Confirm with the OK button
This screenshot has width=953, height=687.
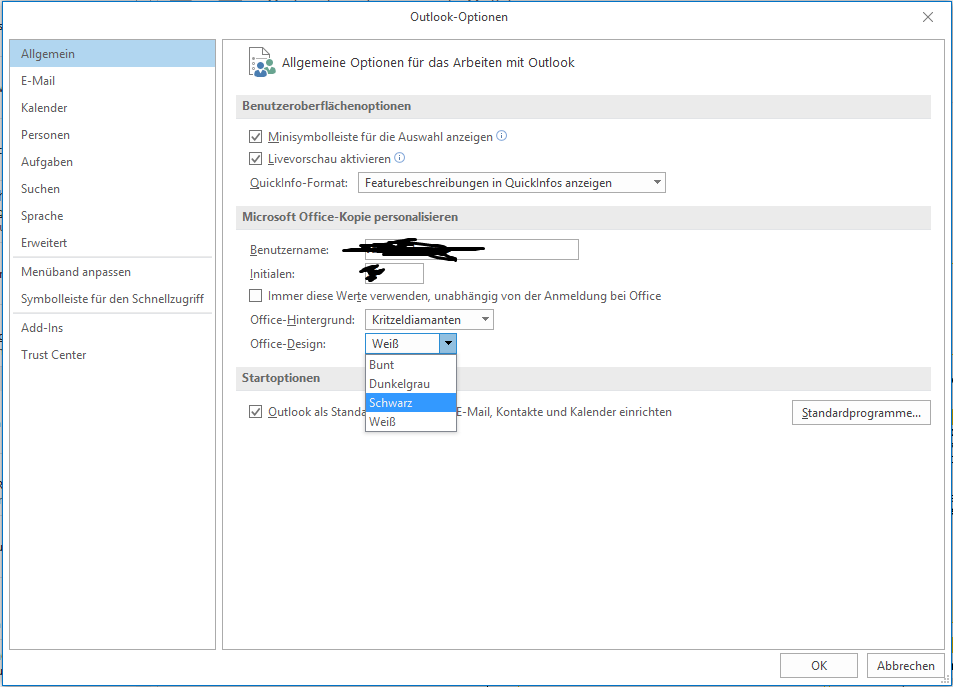(x=819, y=666)
